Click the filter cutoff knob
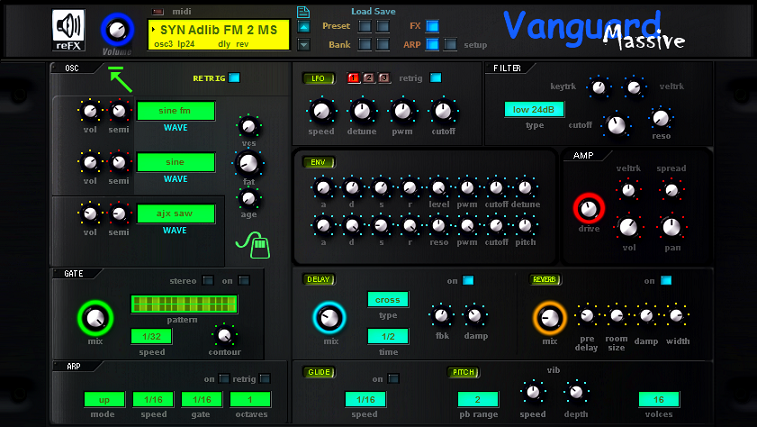Image resolution: width=757 pixels, height=427 pixels. [617, 125]
